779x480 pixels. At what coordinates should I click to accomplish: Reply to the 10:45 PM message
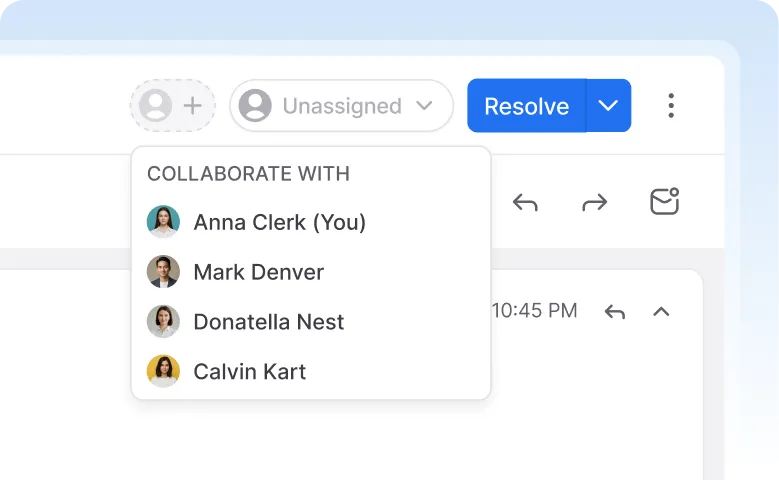coord(615,312)
